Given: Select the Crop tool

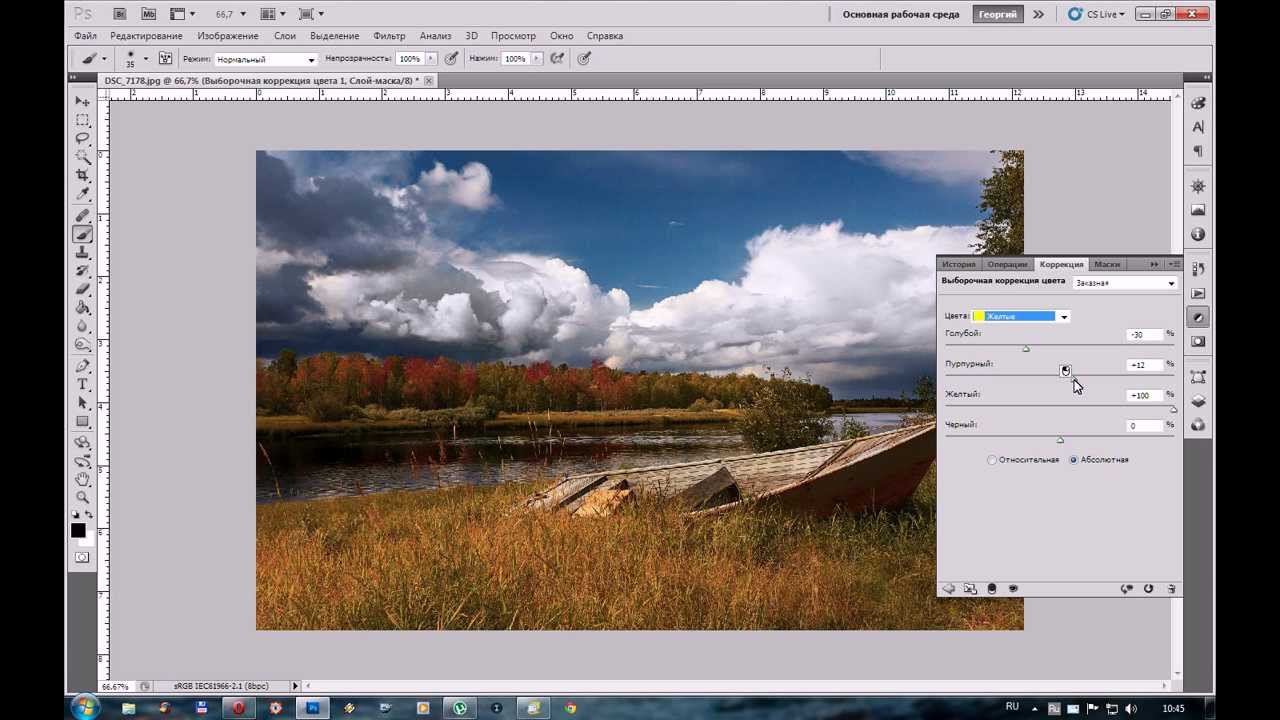Looking at the screenshot, I should pos(83,175).
